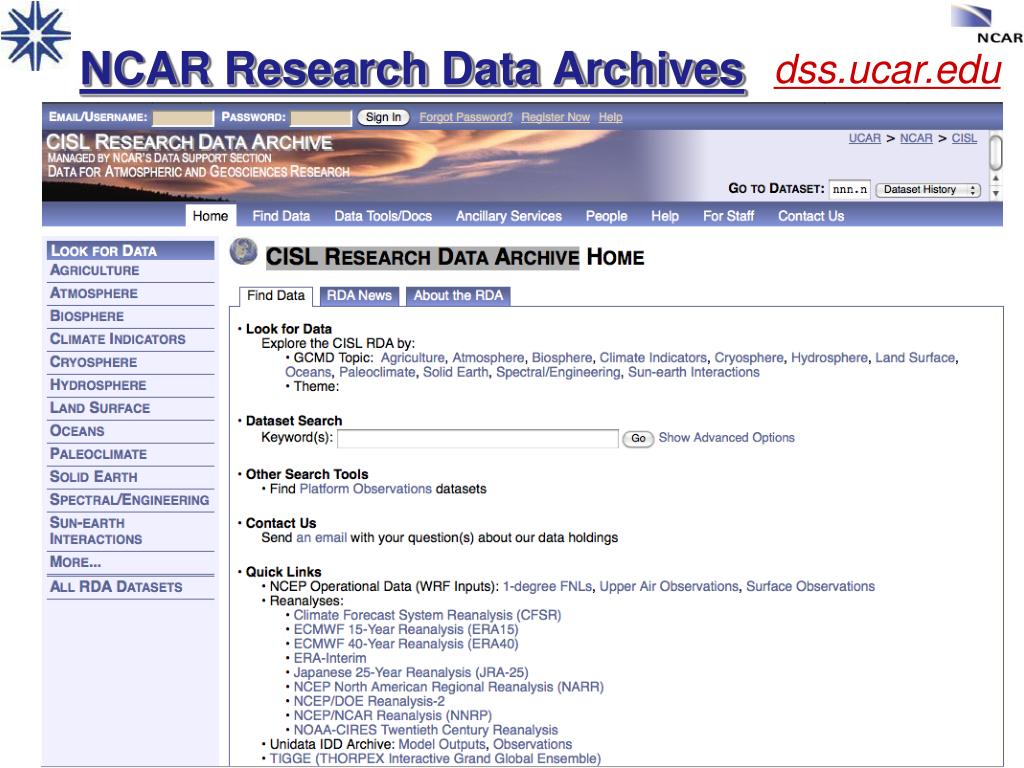Screen dimensions: 1024x768
Task: Open the Help link beside Register Now
Action: click(611, 117)
